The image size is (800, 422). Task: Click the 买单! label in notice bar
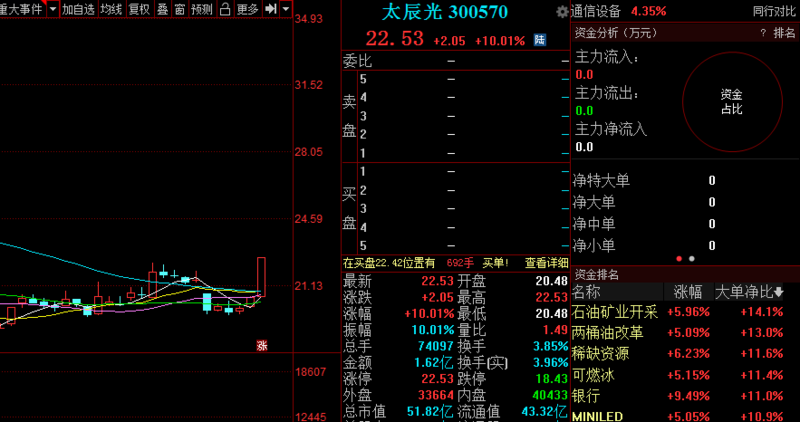point(495,263)
